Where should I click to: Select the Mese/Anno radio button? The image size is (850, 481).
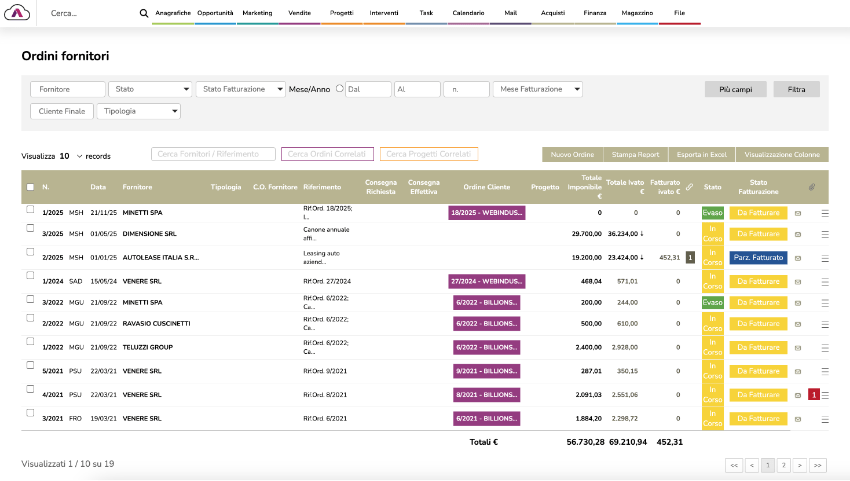coord(339,89)
